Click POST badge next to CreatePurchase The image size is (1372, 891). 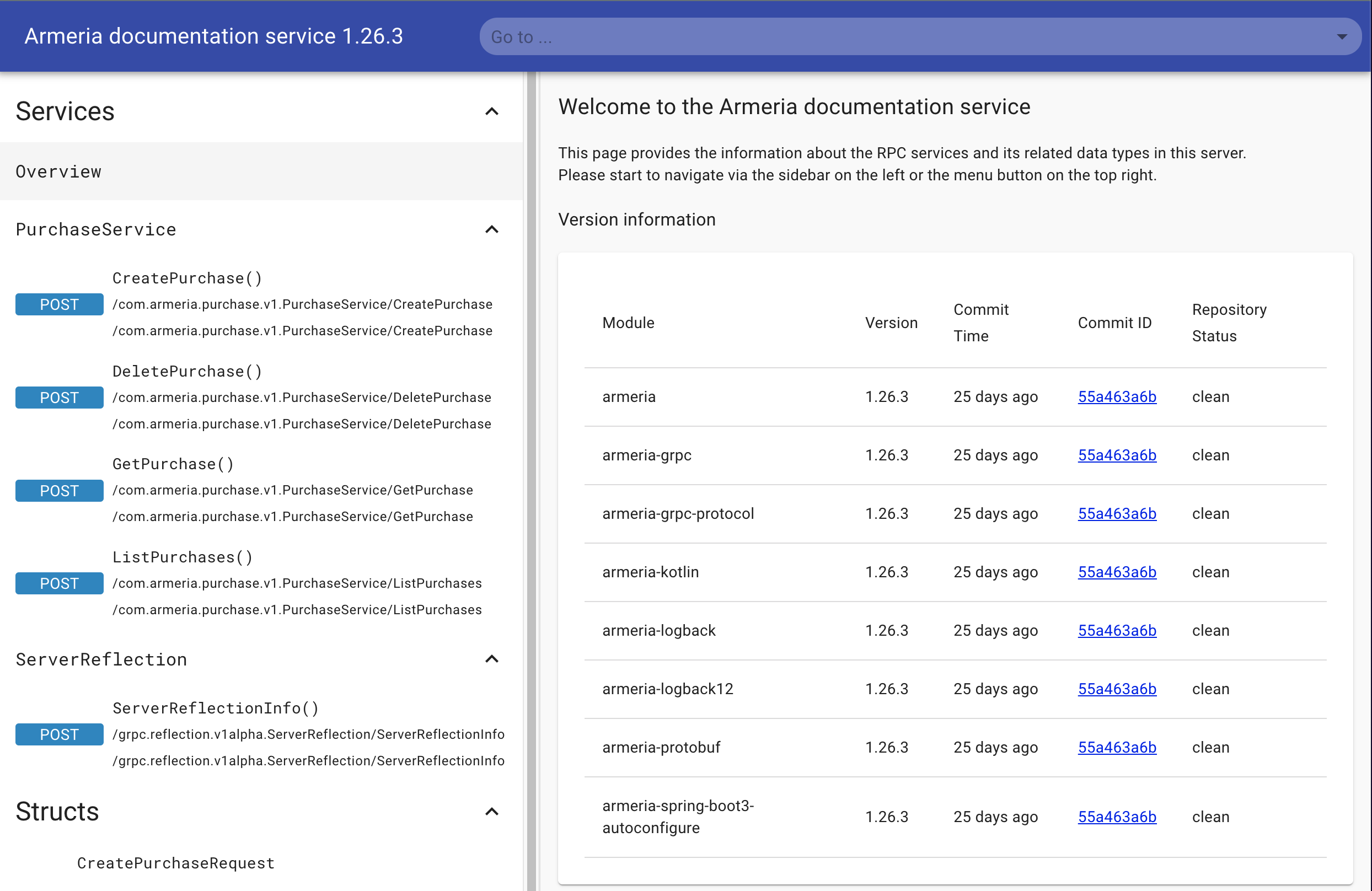[60, 304]
